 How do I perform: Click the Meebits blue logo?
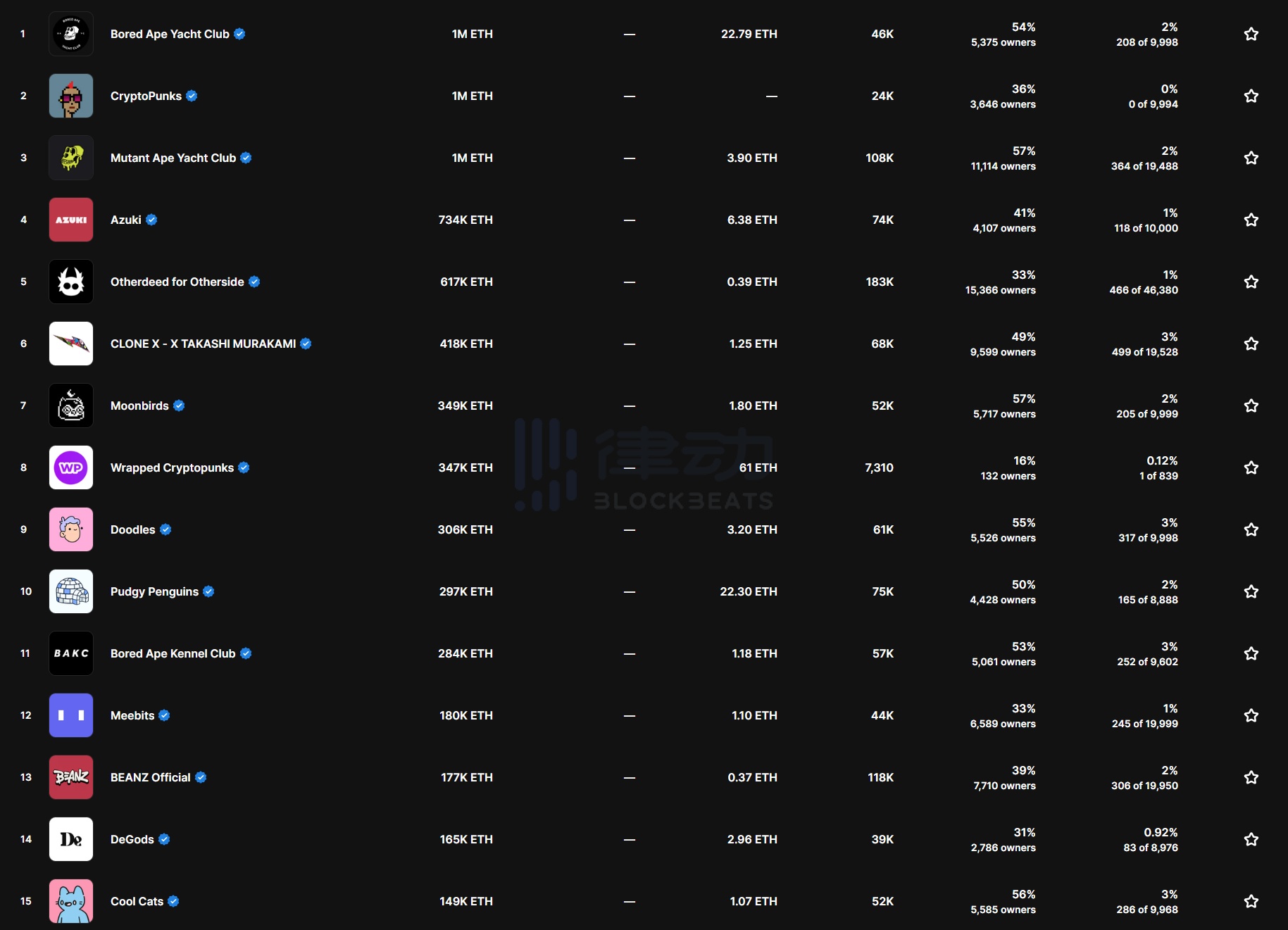71,715
